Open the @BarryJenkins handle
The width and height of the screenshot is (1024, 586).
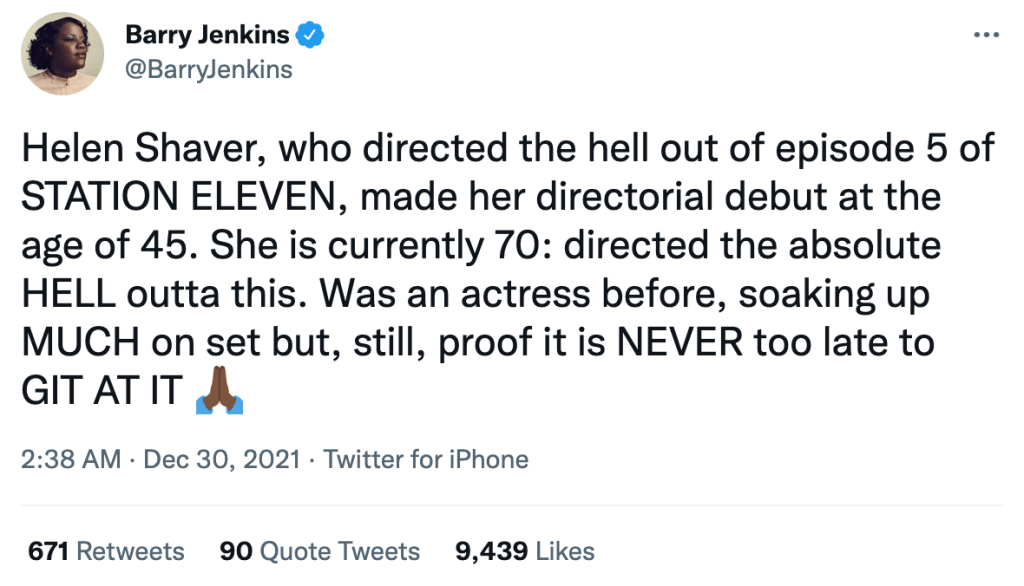pyautogui.click(x=210, y=69)
